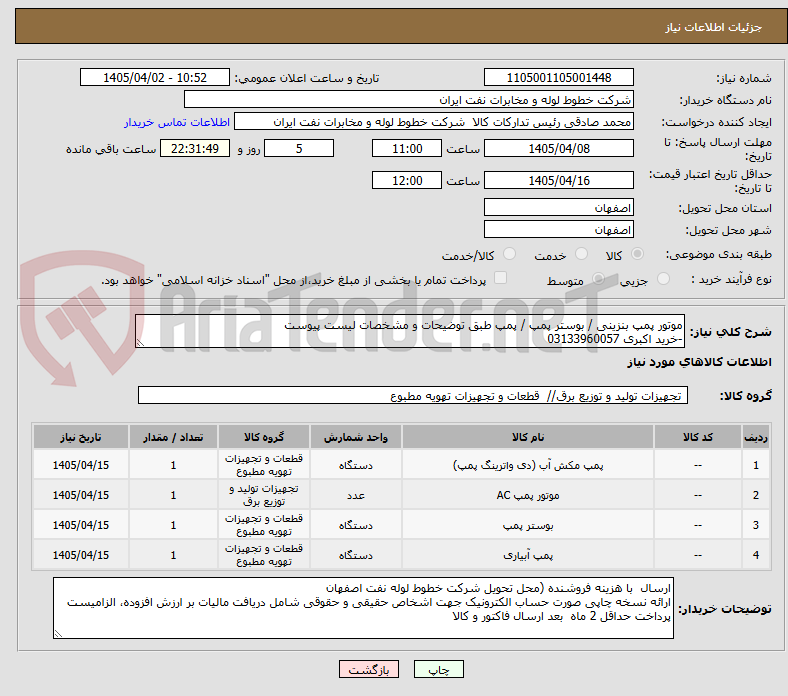This screenshot has height=696, width=788.
Task: Click the تاریخ نیاز column header
Action: pos(81,437)
